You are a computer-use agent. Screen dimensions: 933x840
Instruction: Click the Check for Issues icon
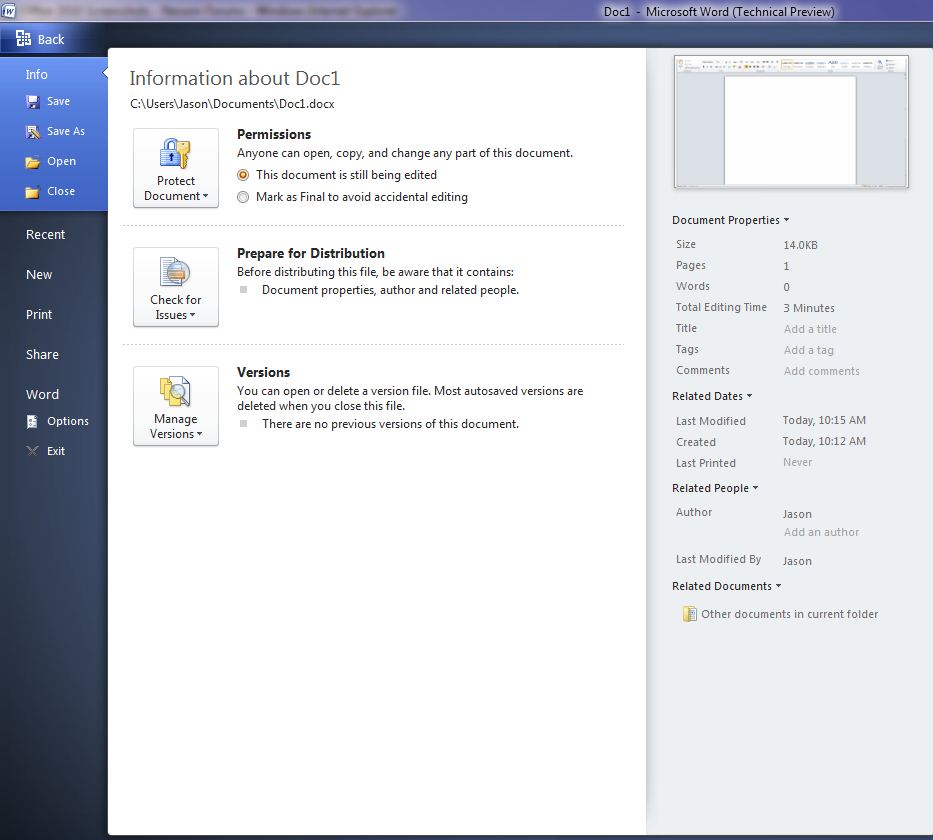click(x=175, y=273)
